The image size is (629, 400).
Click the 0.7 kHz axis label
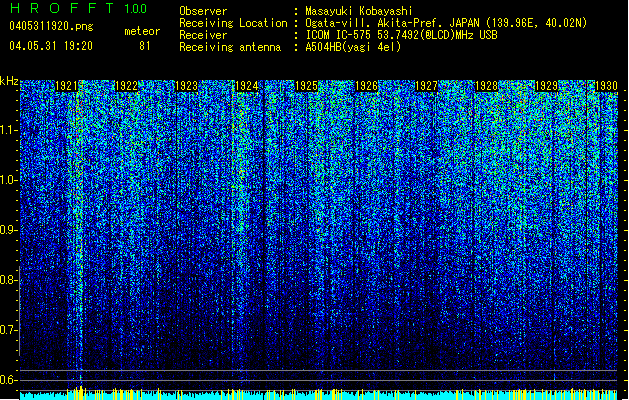point(8,330)
